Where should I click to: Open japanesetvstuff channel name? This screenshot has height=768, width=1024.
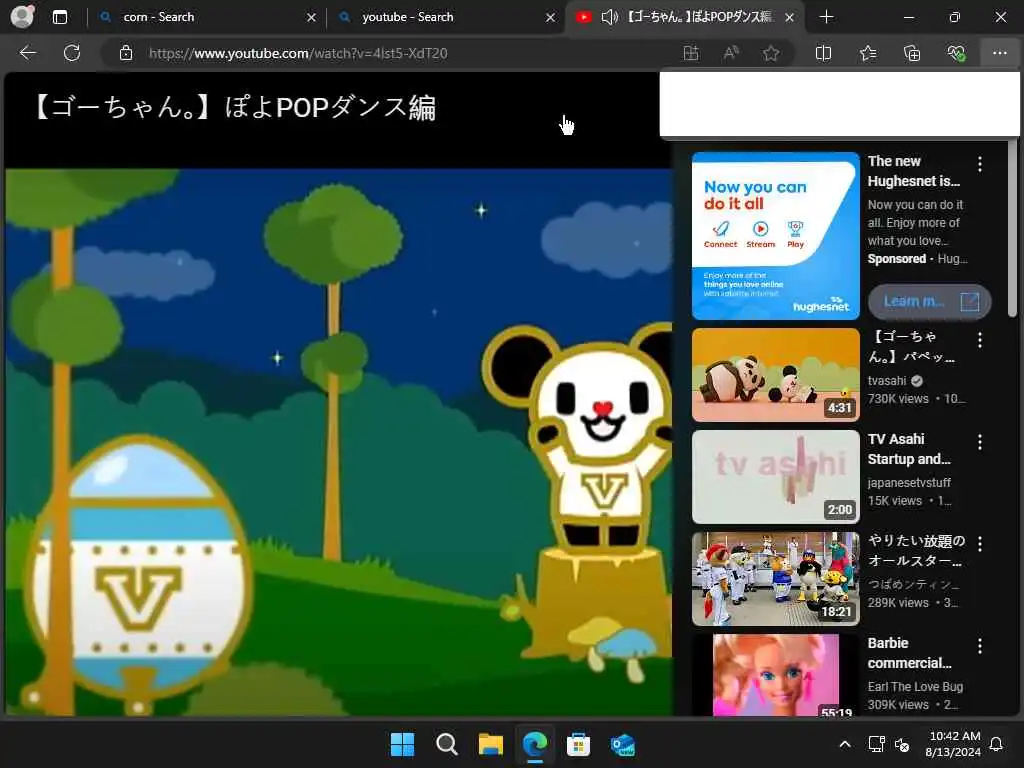point(909,483)
